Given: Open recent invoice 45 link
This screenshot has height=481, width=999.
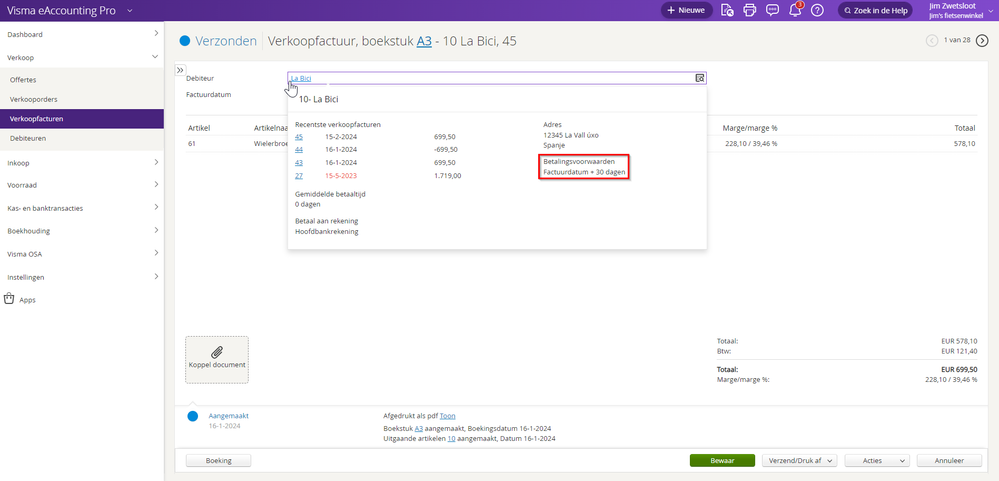Looking at the screenshot, I should [x=299, y=136].
